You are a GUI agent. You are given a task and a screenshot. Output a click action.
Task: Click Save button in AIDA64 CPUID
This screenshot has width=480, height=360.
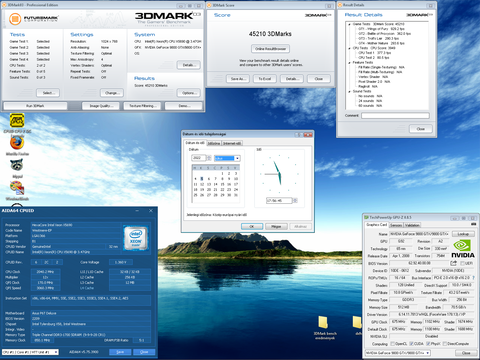(x=120, y=352)
